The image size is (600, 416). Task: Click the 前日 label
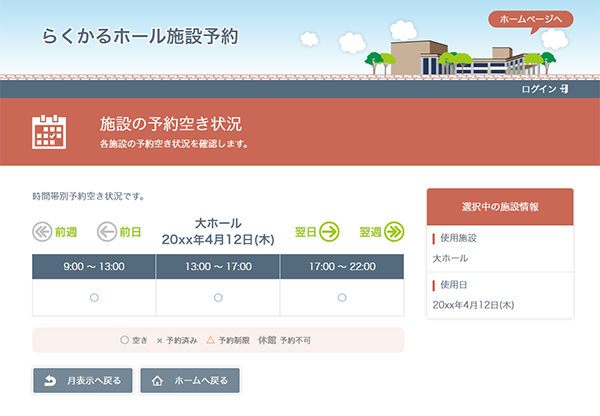(x=130, y=232)
